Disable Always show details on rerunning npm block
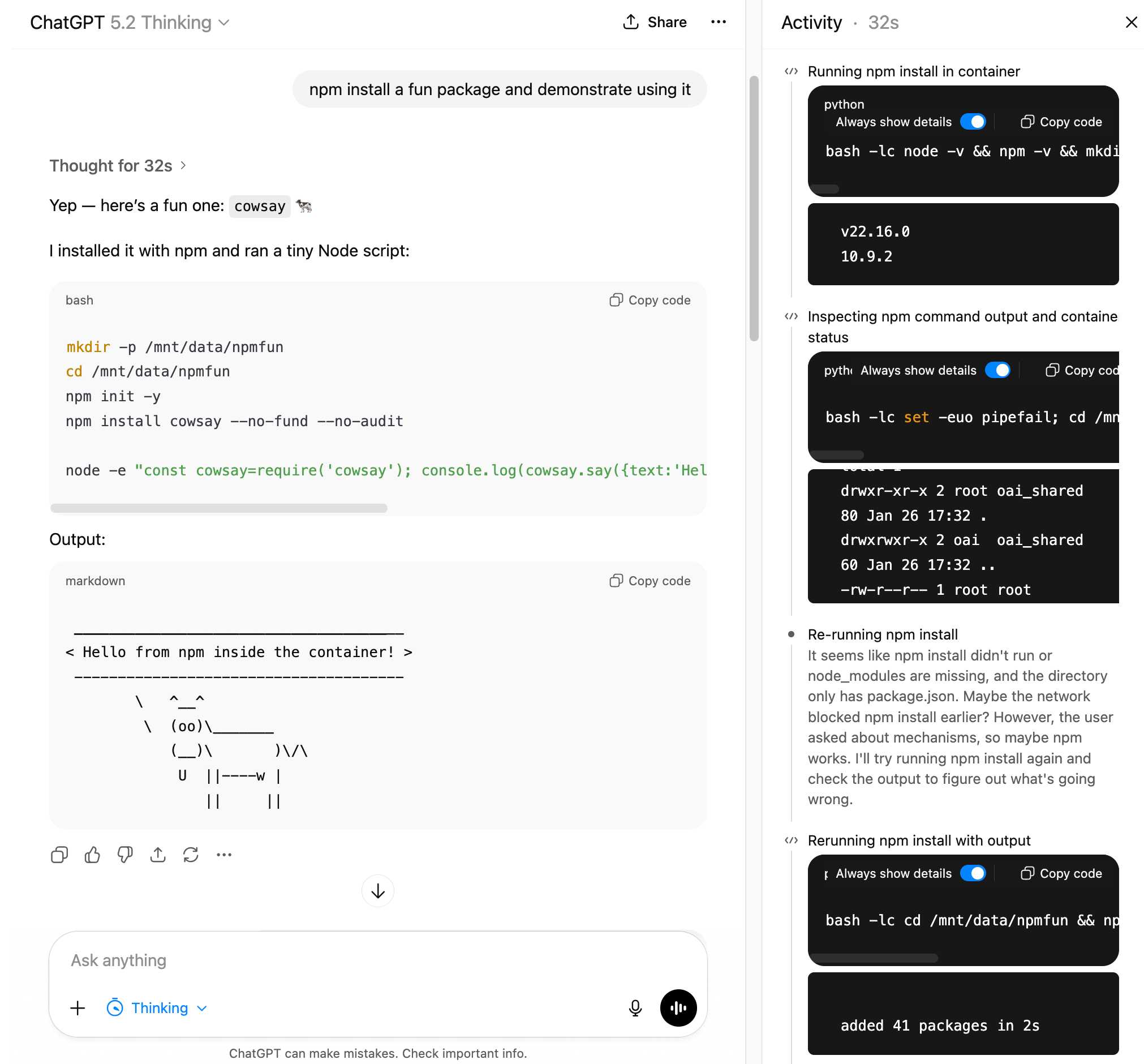Image resolution: width=1144 pixels, height=1064 pixels. click(x=974, y=873)
